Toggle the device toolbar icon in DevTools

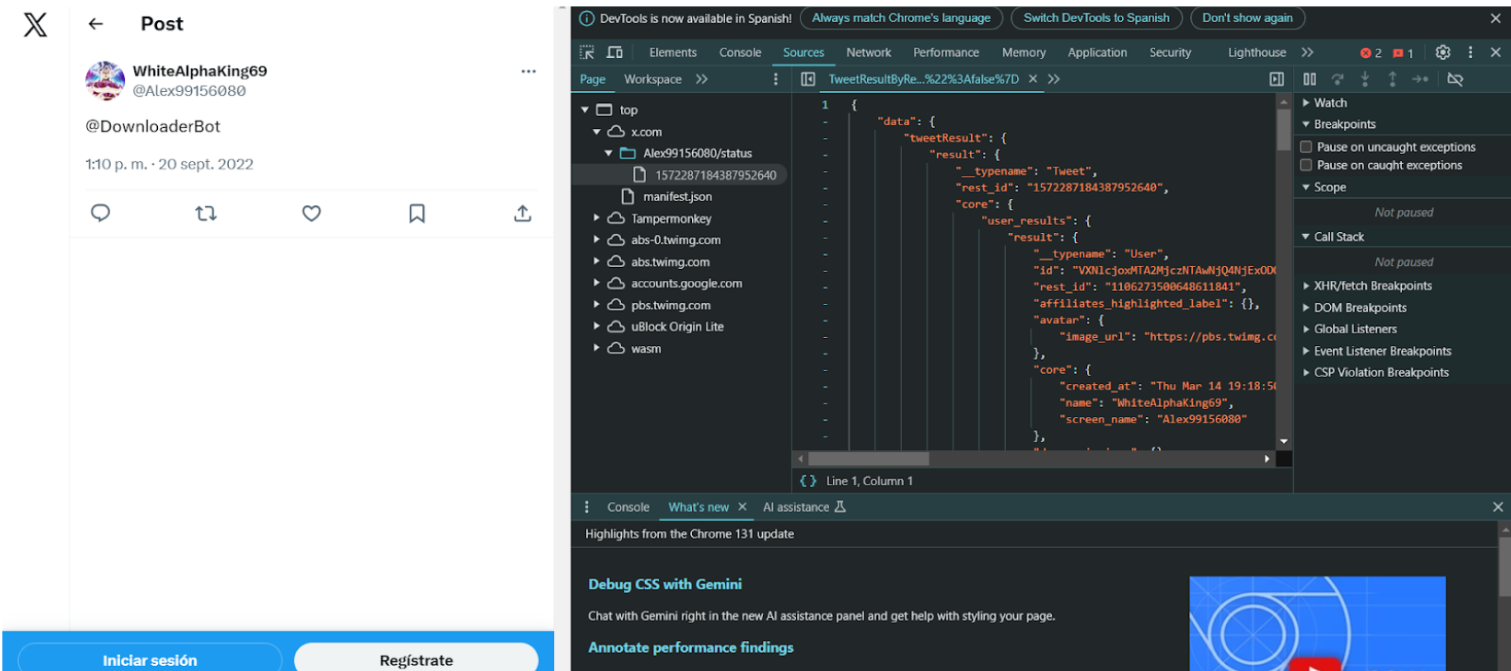615,52
